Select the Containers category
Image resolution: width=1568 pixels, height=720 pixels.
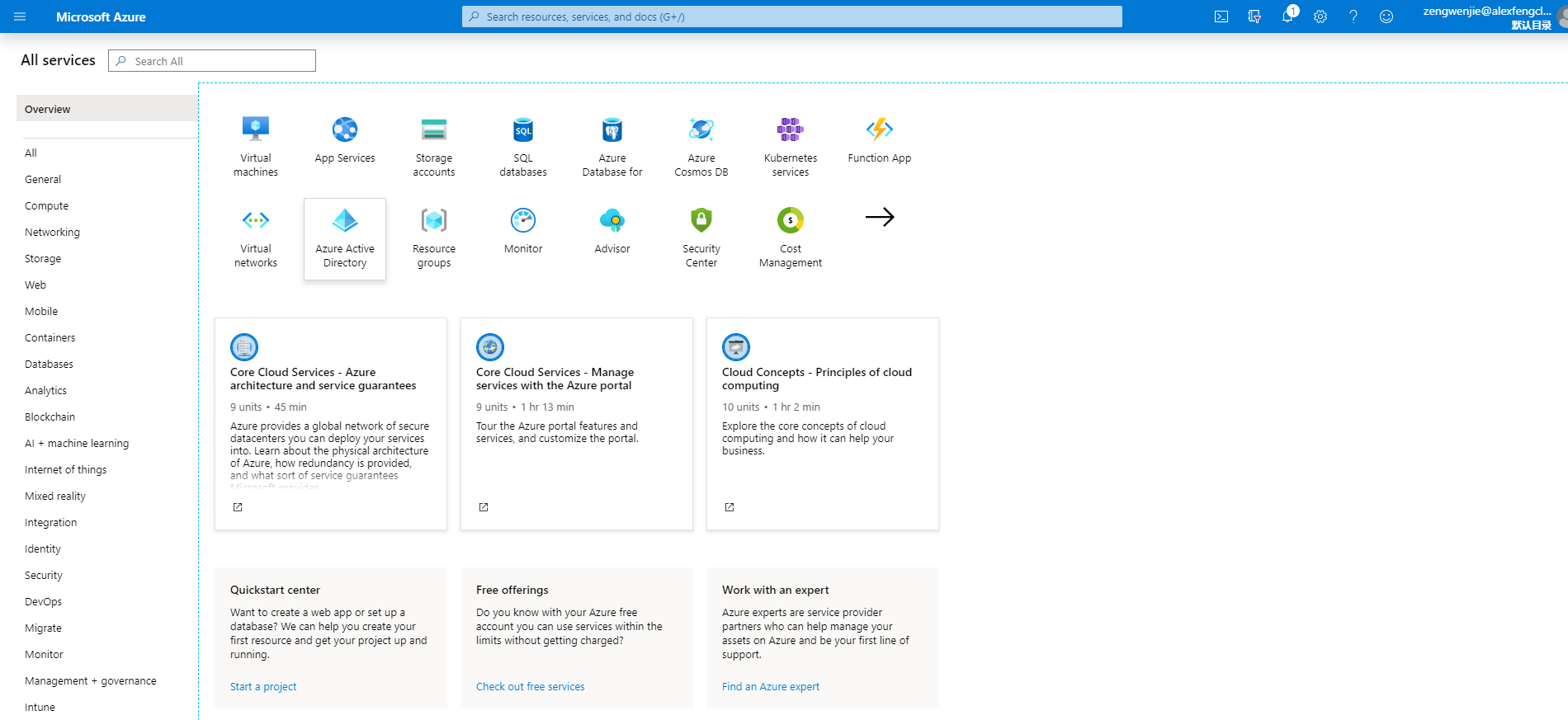point(50,337)
